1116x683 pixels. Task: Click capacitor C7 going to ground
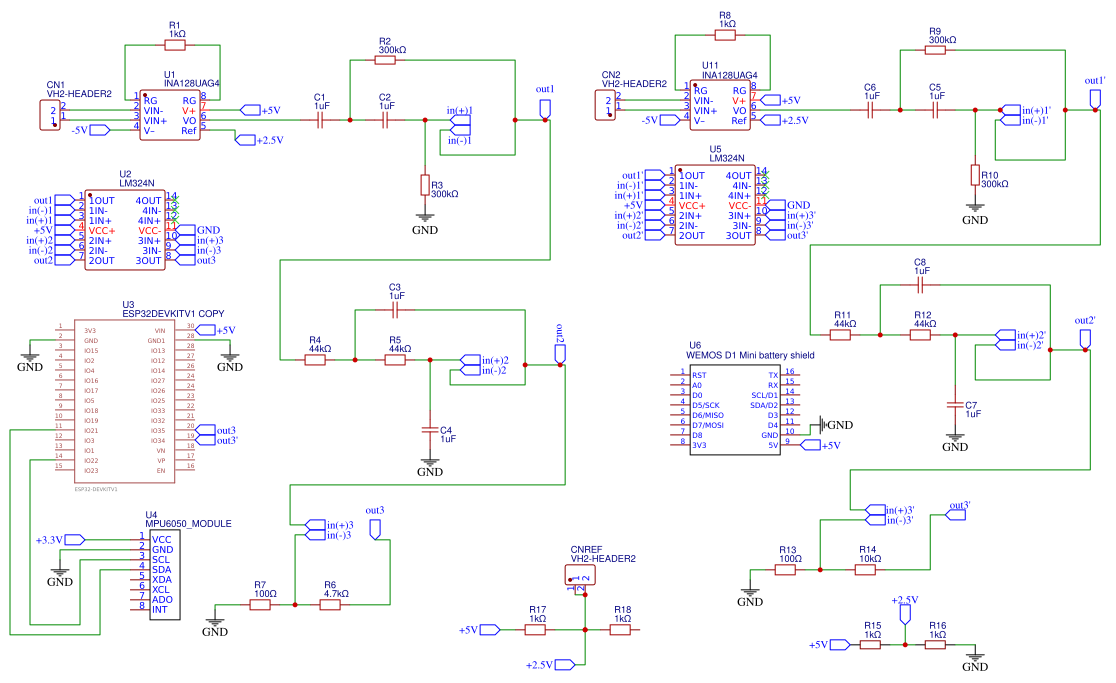point(955,405)
